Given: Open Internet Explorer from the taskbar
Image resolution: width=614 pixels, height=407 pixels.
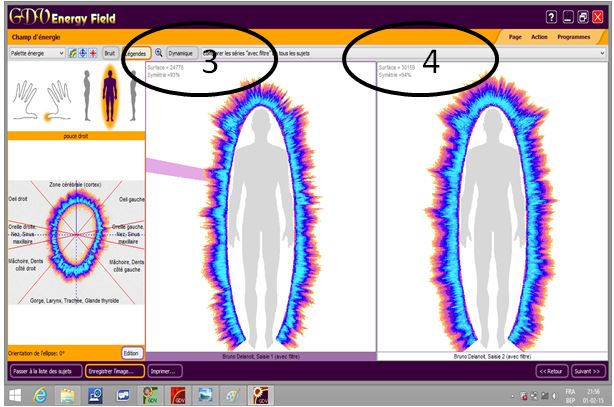Looking at the screenshot, I should click(x=40, y=395).
